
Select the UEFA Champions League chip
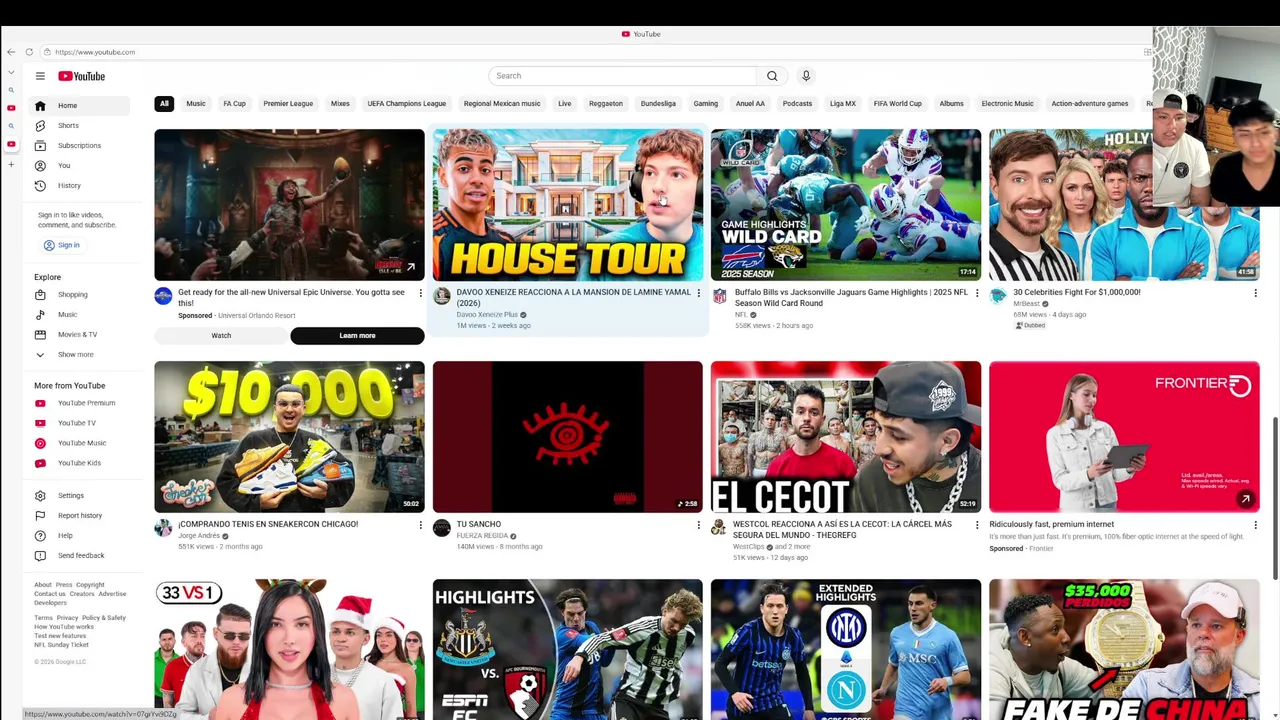point(406,103)
